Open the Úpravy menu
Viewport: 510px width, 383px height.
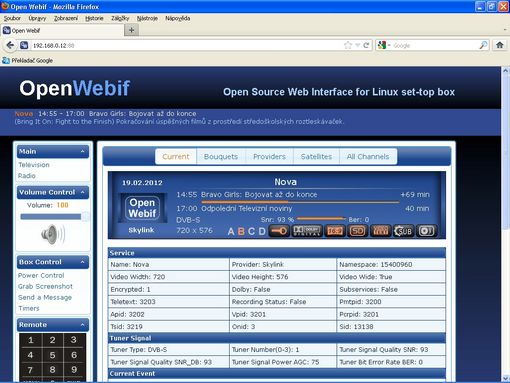37,18
